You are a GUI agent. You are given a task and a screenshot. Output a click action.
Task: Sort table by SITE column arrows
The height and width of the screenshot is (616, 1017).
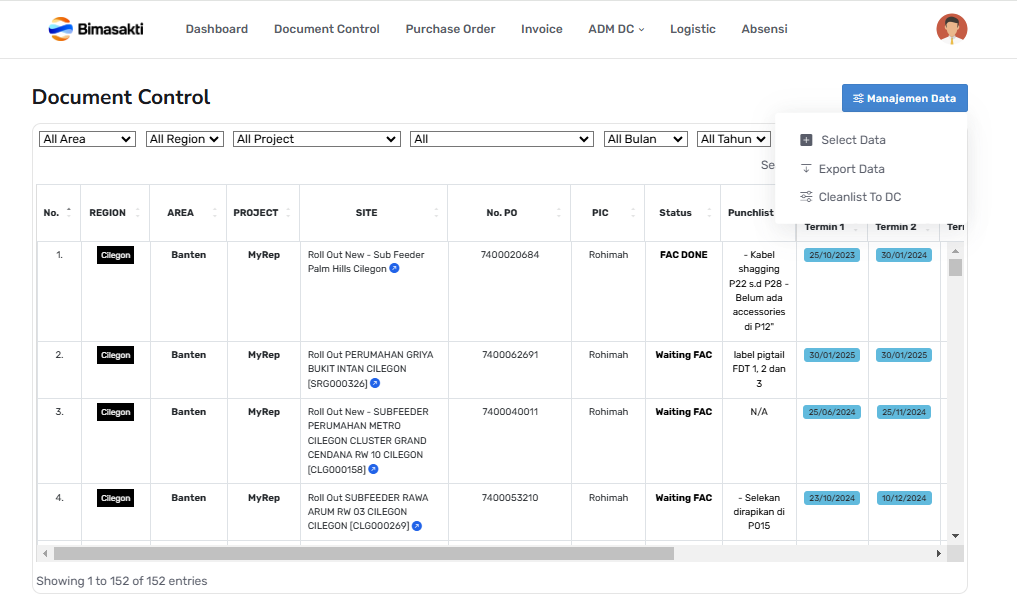[x=436, y=212]
